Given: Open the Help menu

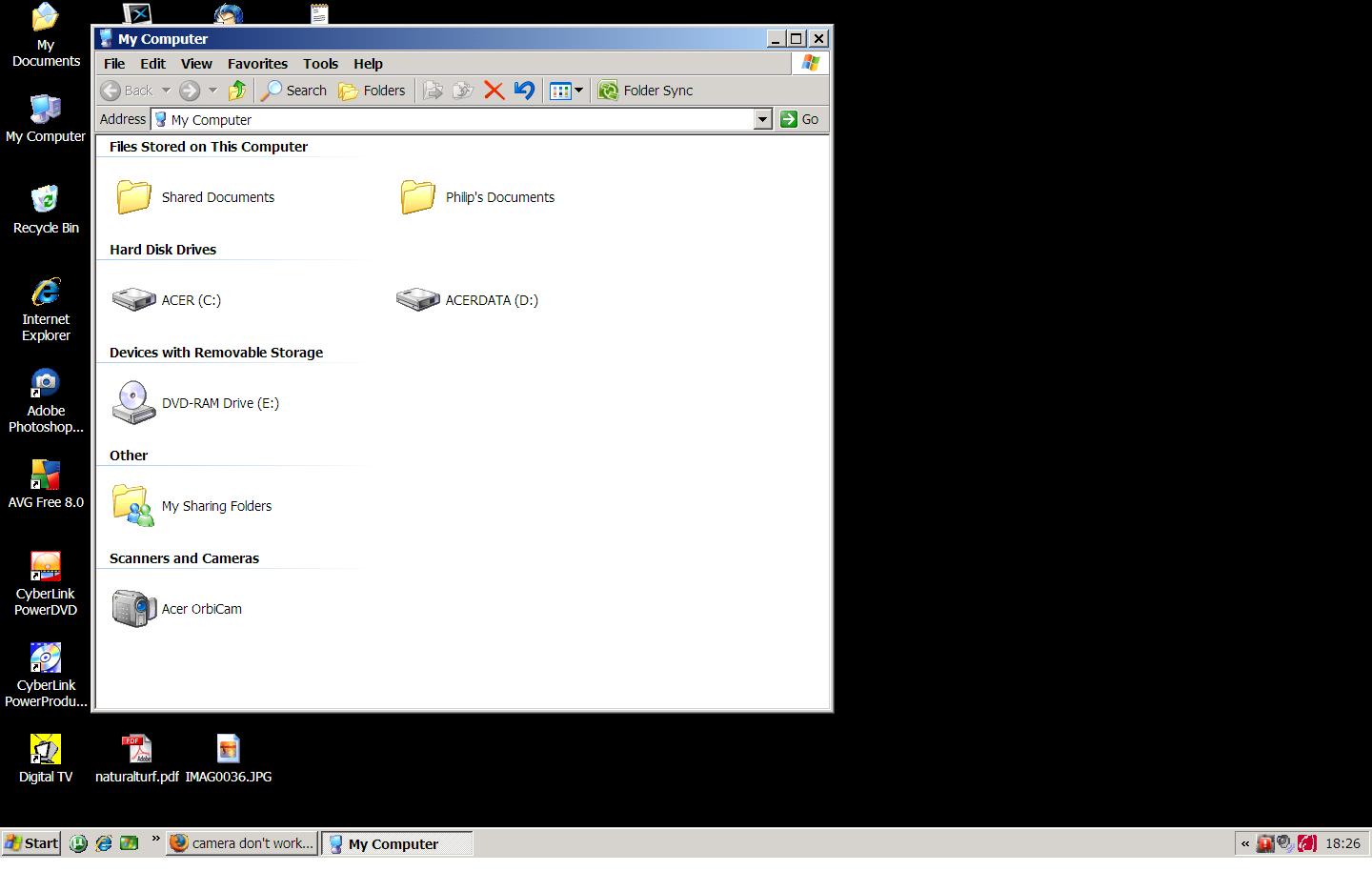Looking at the screenshot, I should coord(368,64).
